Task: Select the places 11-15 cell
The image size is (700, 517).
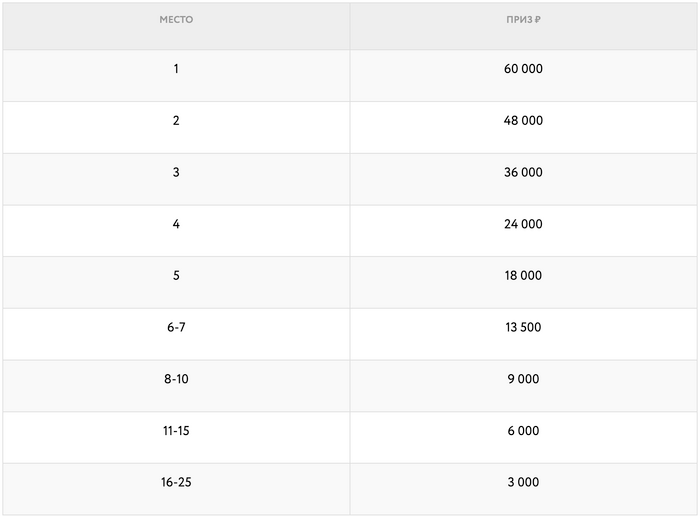Action: (176, 431)
